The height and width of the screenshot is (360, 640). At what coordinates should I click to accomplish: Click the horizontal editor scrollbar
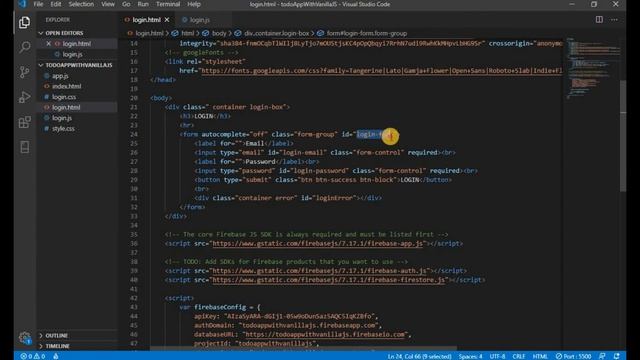click(303, 349)
